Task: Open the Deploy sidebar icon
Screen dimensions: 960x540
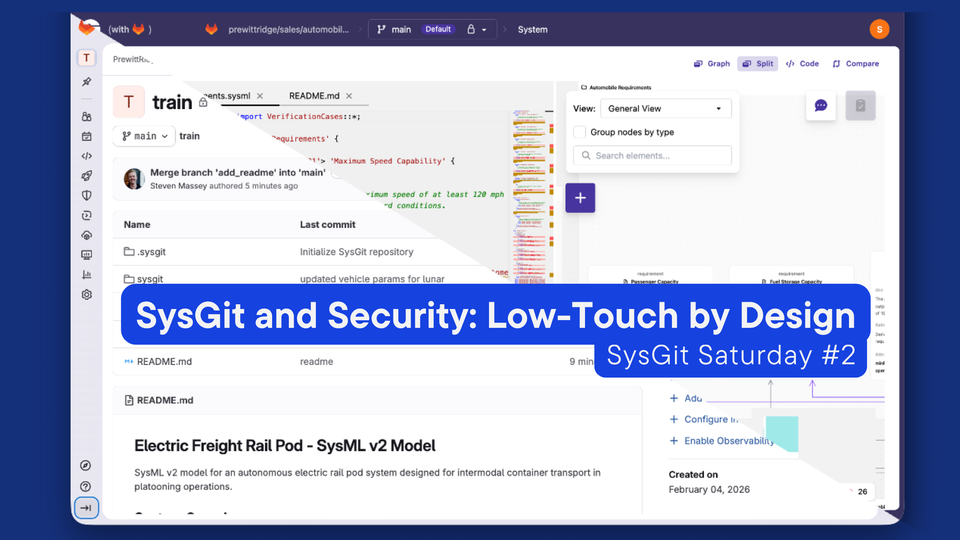Action: click(x=86, y=216)
